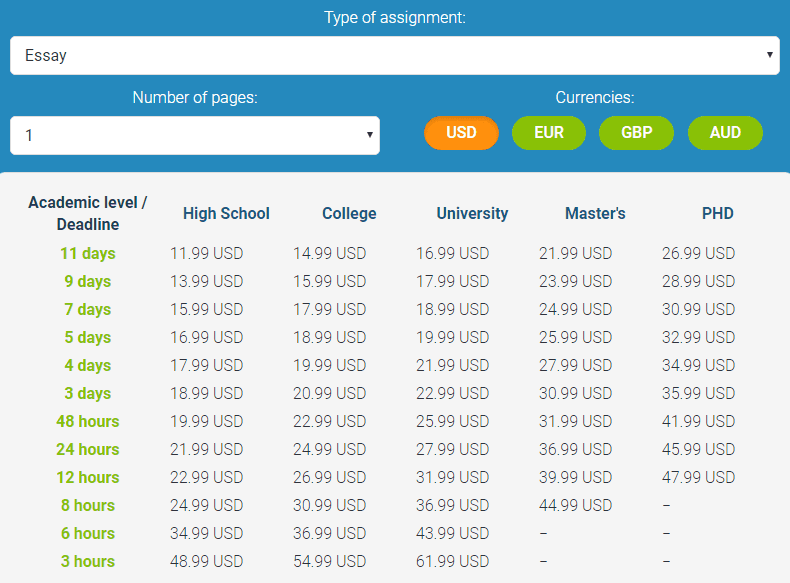This screenshot has height=583, width=790.
Task: Choose 39.99 USD Master's price
Action: 575,477
